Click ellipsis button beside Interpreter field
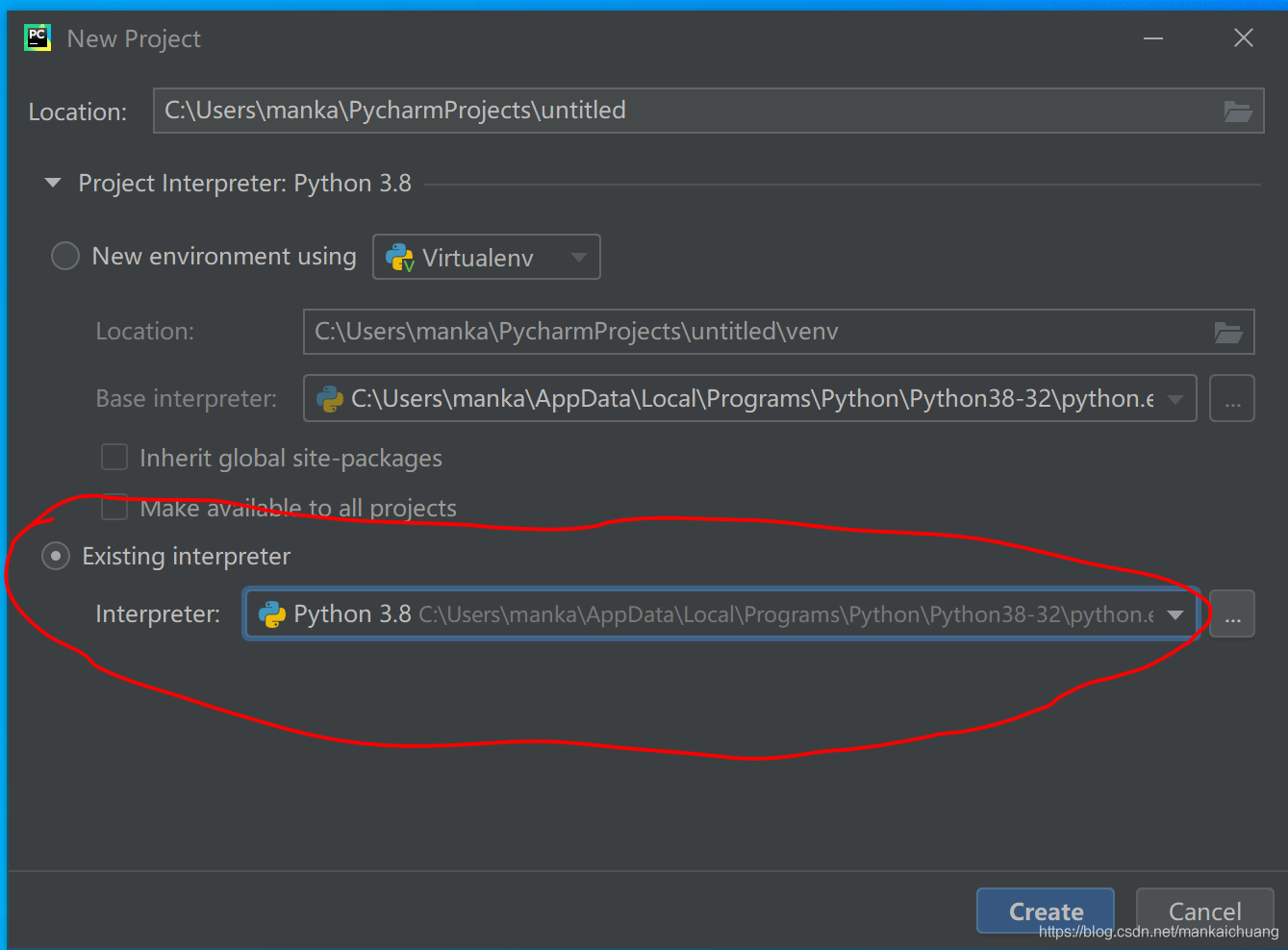This screenshot has height=950, width=1288. [x=1232, y=613]
